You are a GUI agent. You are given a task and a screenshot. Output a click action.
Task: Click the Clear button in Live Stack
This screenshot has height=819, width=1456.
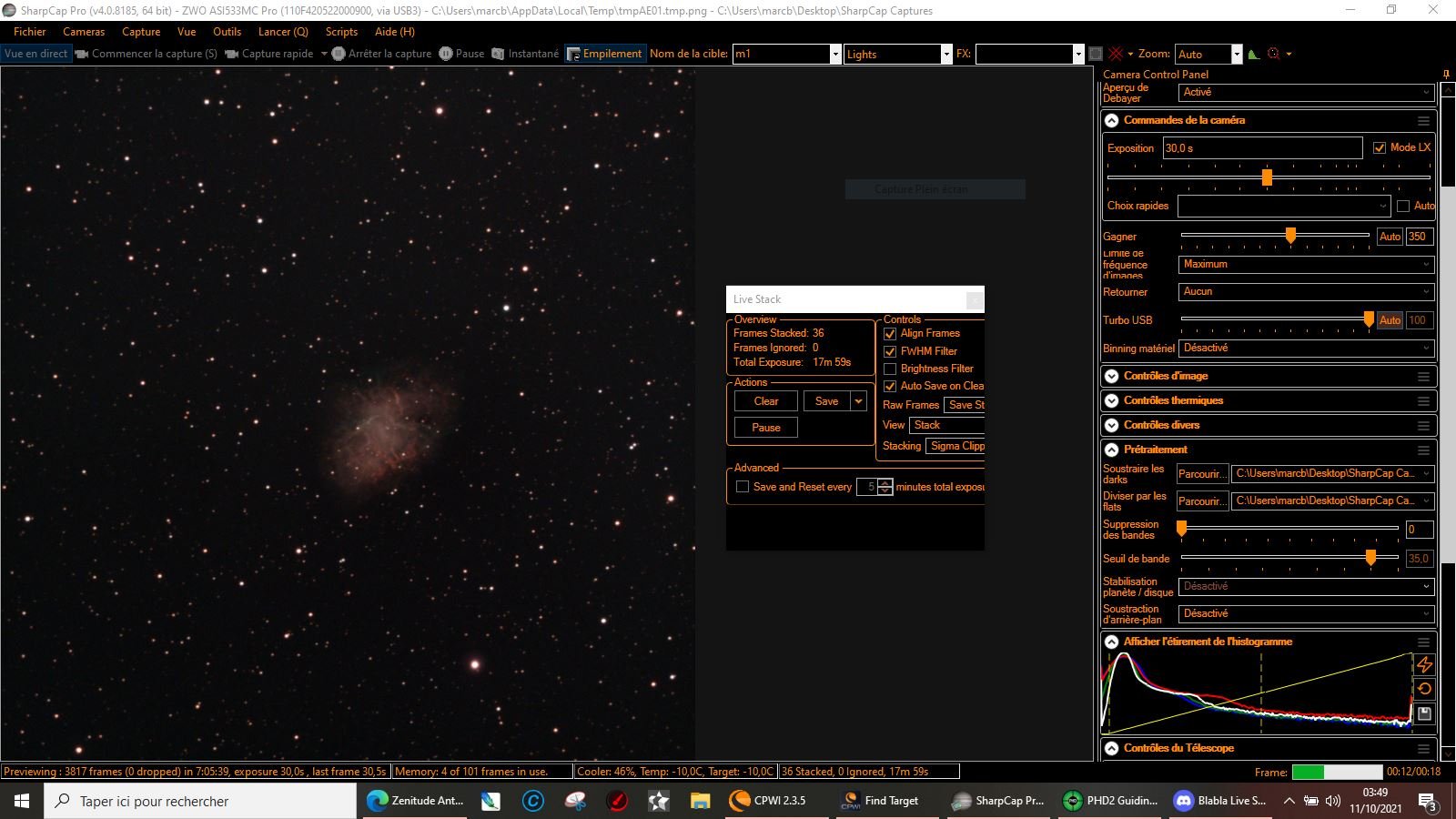point(766,401)
